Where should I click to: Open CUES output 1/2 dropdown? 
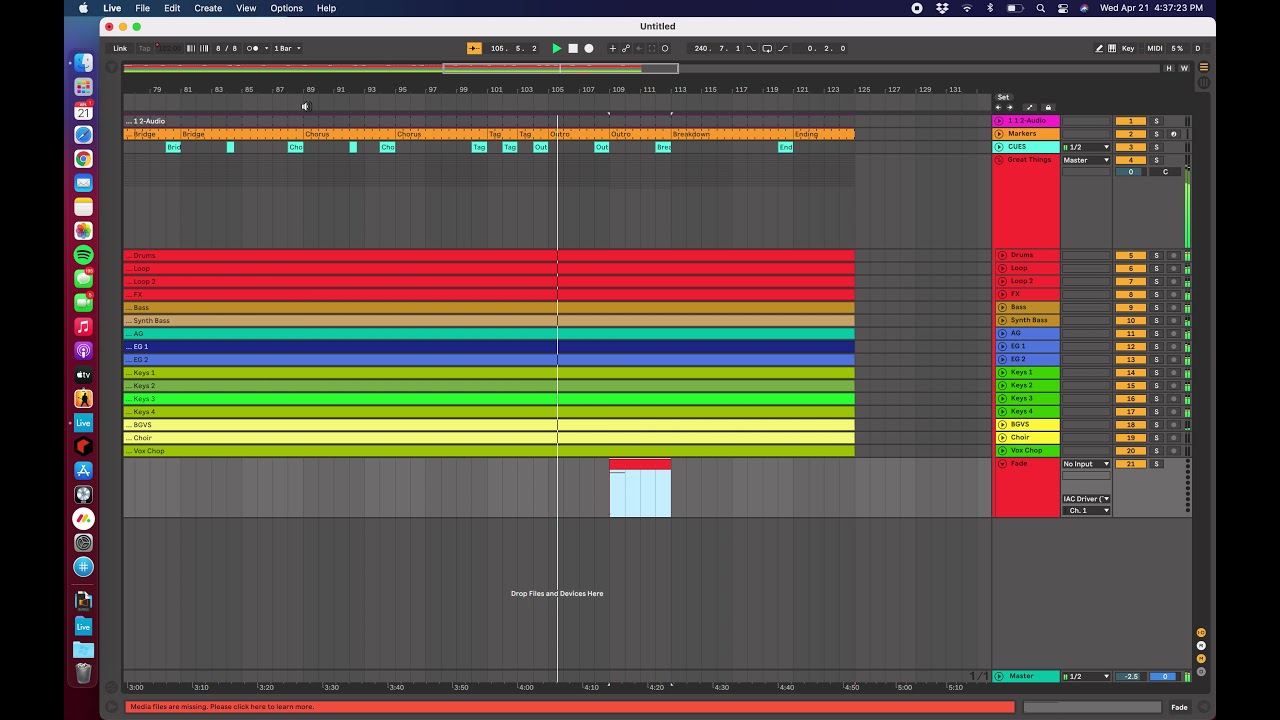1086,147
